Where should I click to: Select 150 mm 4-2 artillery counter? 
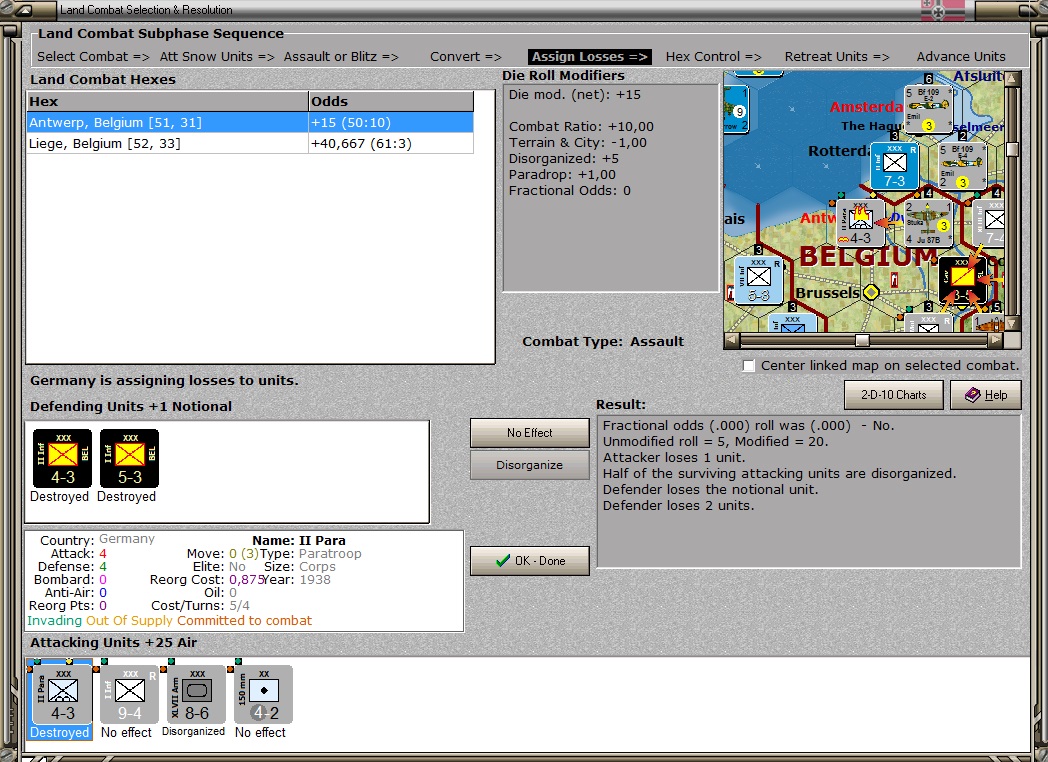[263, 695]
